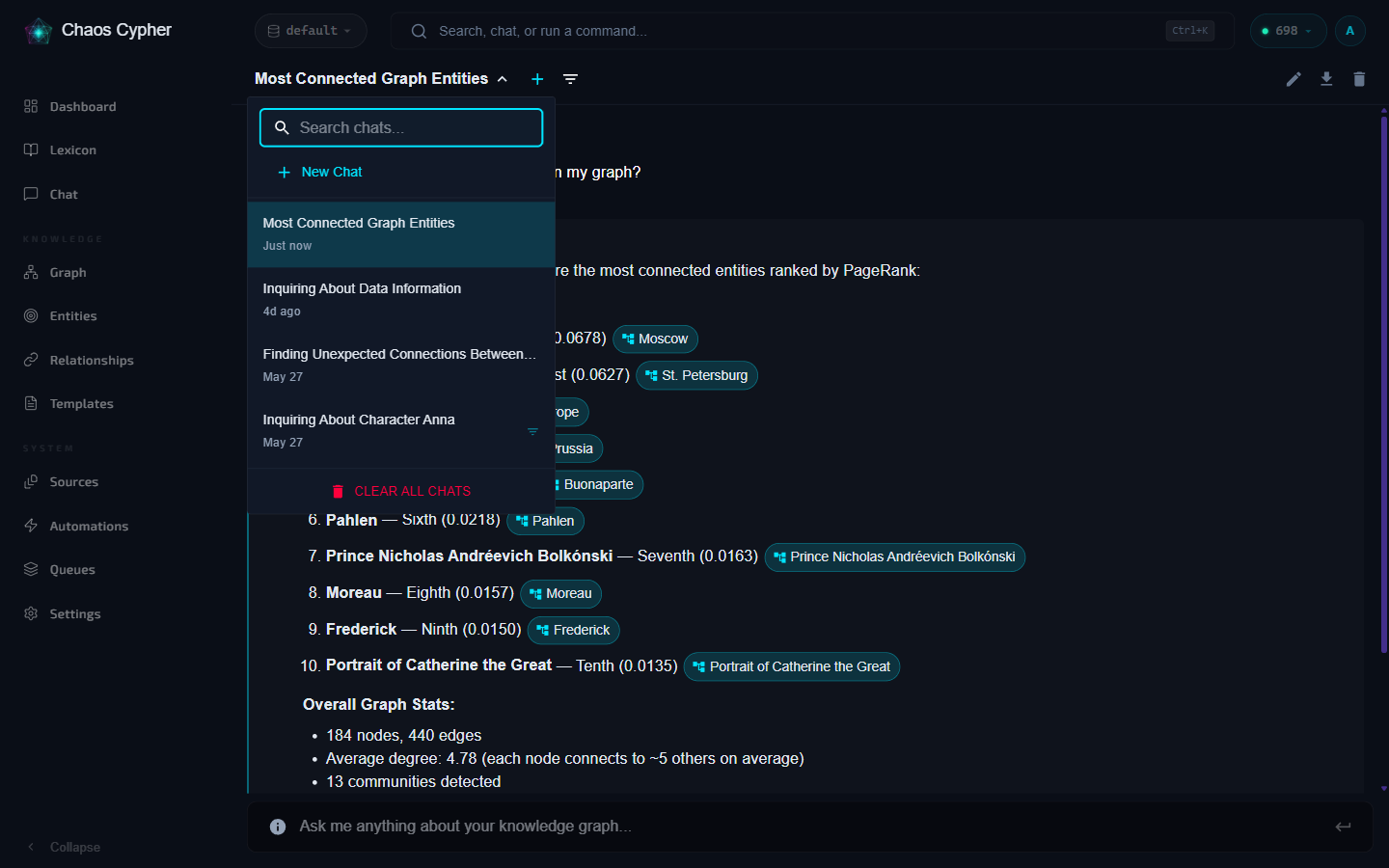Click the send message arrow icon
1389x868 pixels.
[1343, 827]
